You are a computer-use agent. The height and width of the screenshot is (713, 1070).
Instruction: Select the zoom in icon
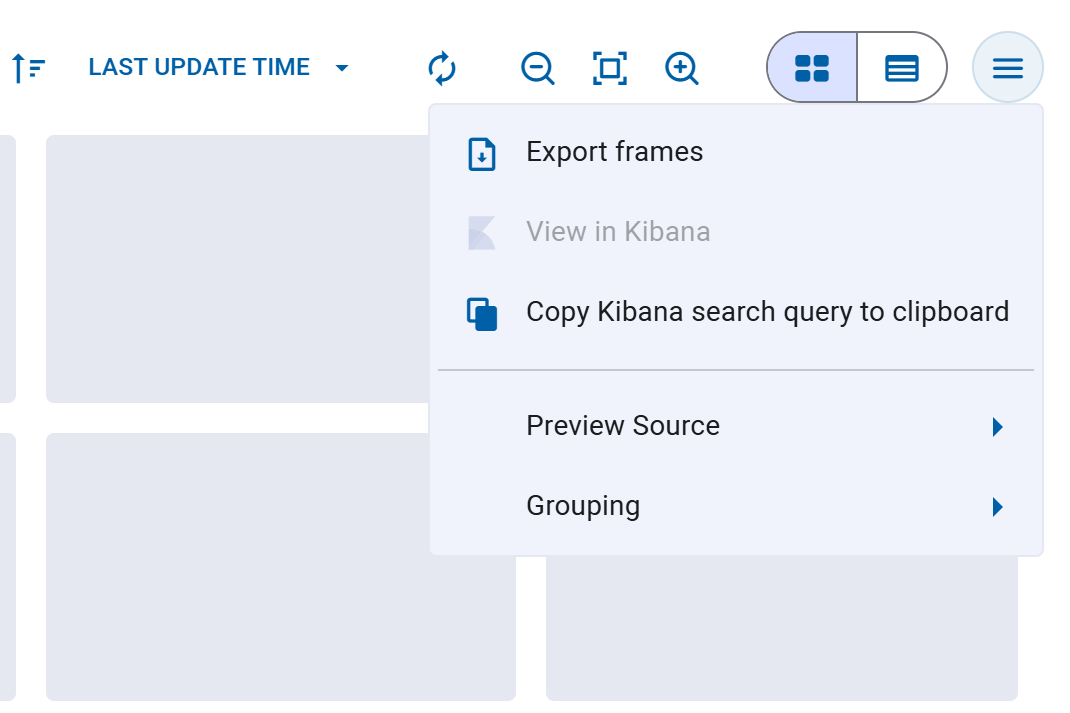(x=681, y=67)
